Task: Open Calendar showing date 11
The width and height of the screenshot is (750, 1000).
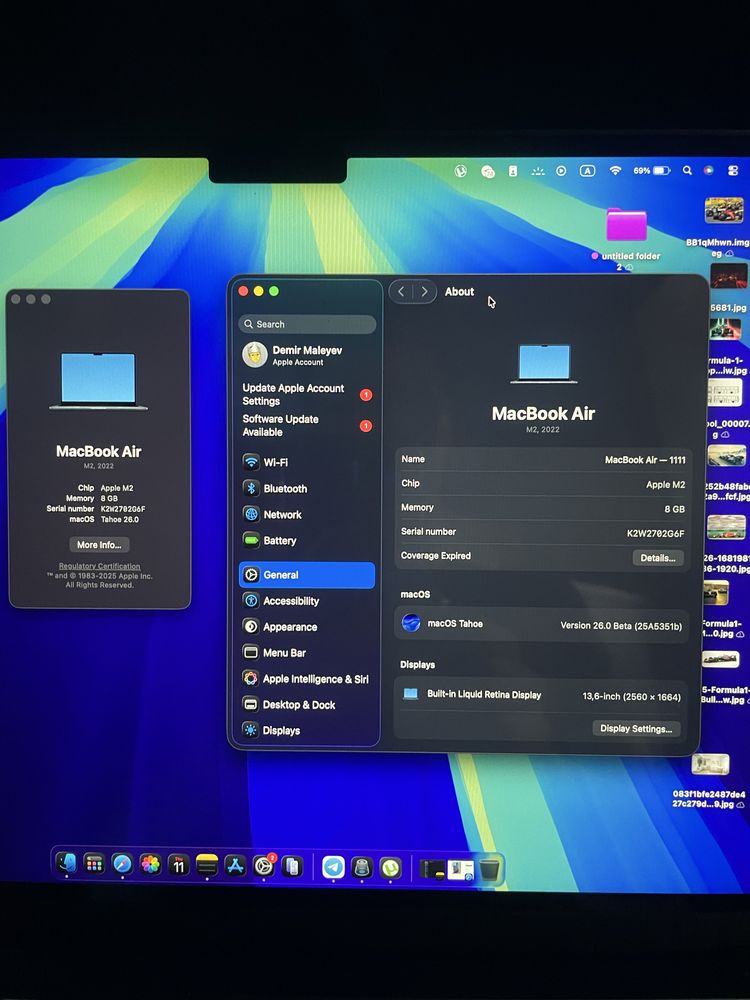Action: click(x=179, y=865)
